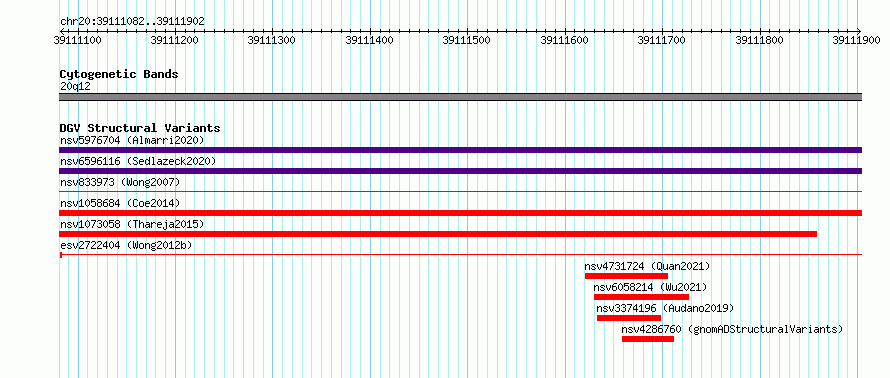Click the nsv6596116 (Sedlazeck2020) variant label
The image size is (890, 378).
(x=138, y=161)
